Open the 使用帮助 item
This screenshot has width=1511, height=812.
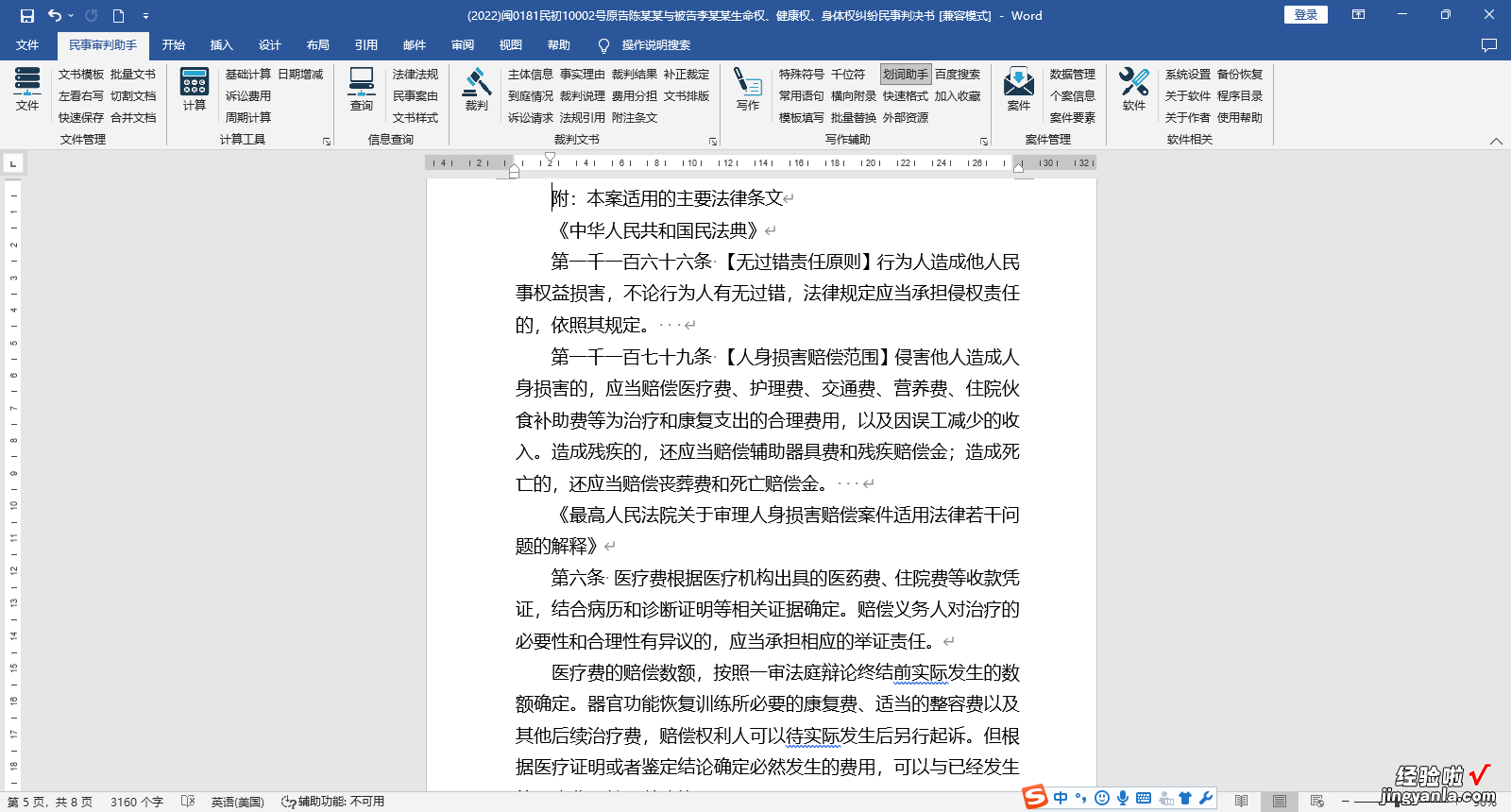pyautogui.click(x=1240, y=117)
